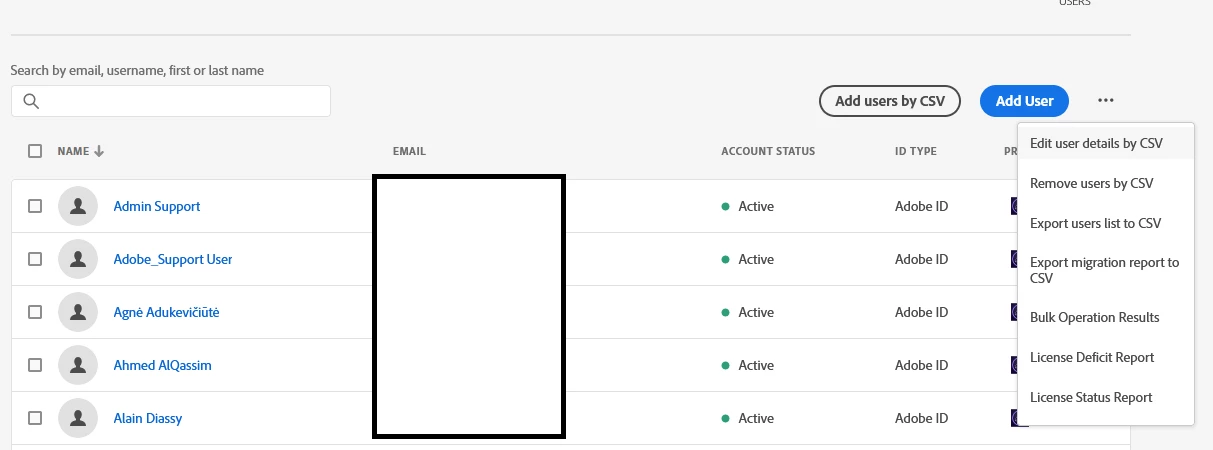Open Ahmed AlQassim profile link

[163, 365]
